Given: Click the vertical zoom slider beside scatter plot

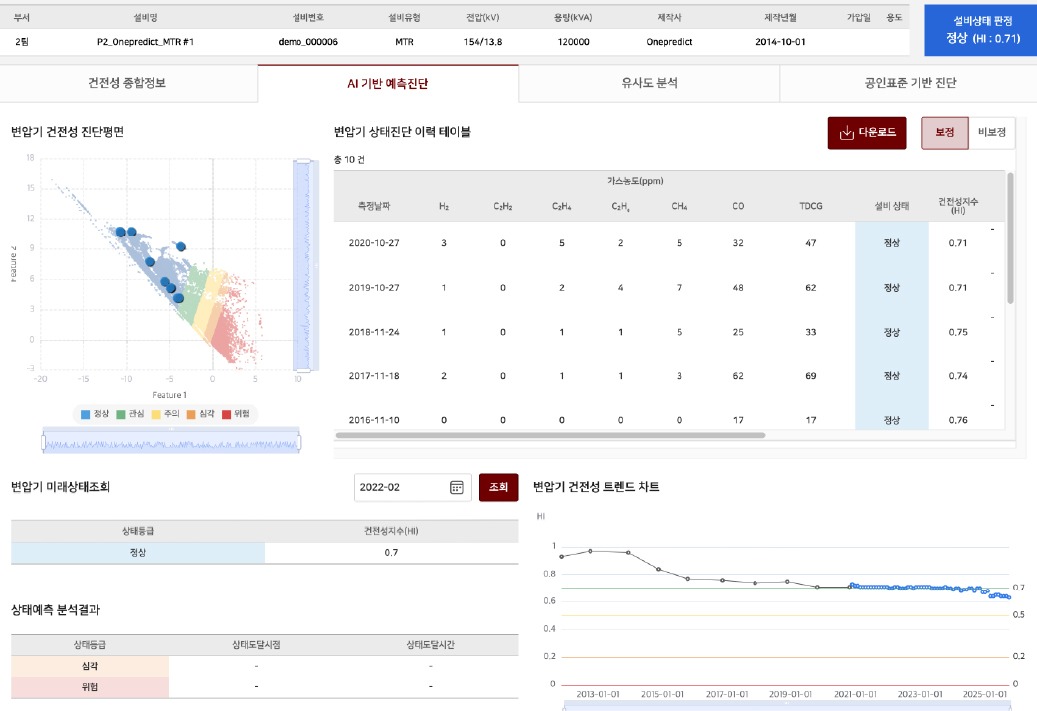Looking at the screenshot, I should coord(305,265).
